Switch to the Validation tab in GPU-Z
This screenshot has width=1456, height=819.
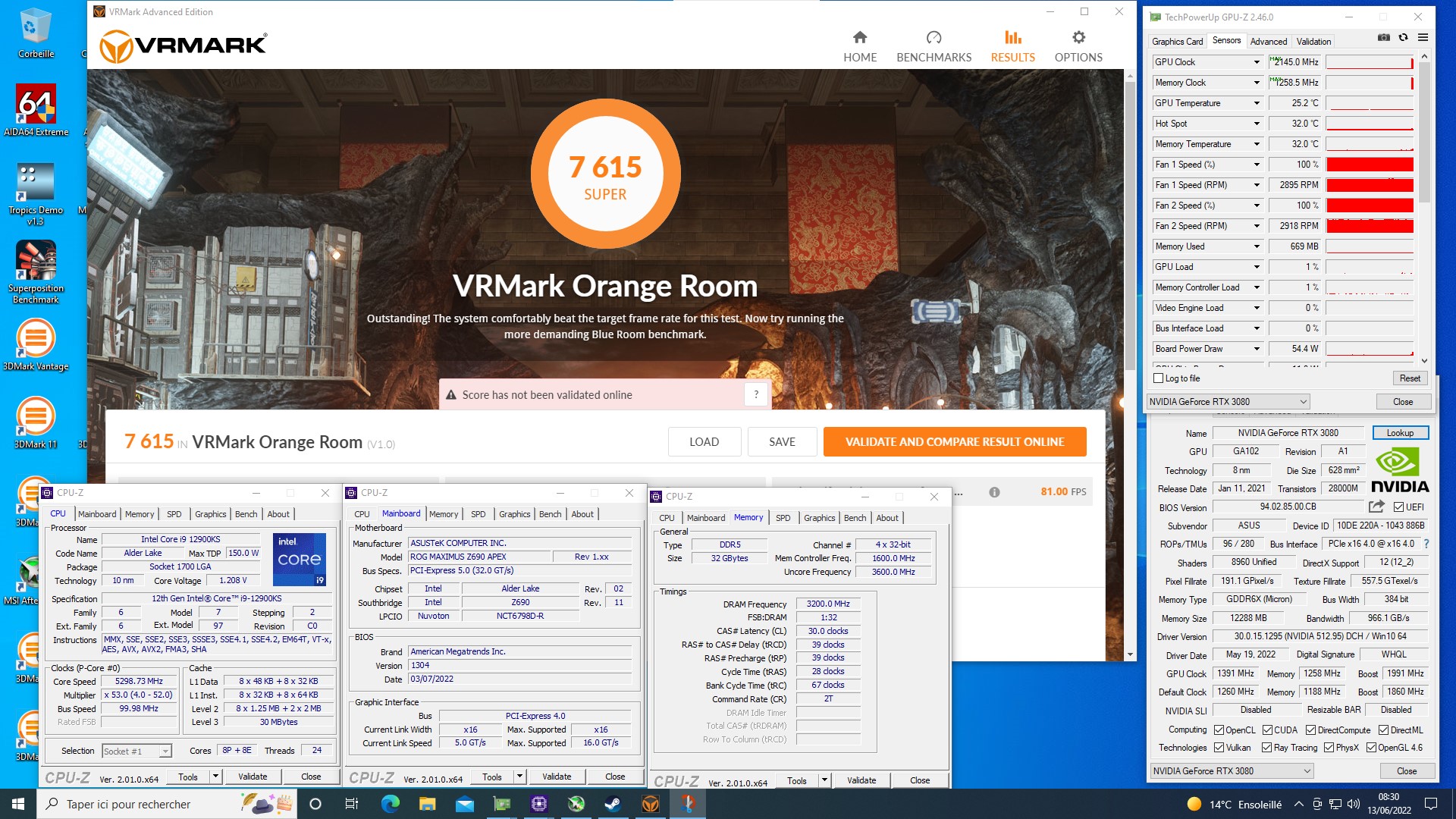[x=1313, y=42]
